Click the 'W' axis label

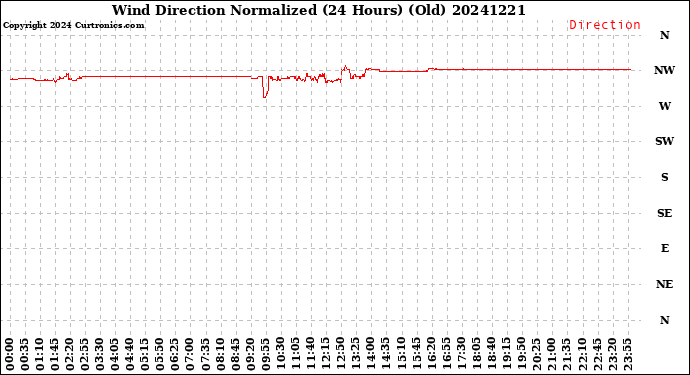click(664, 106)
